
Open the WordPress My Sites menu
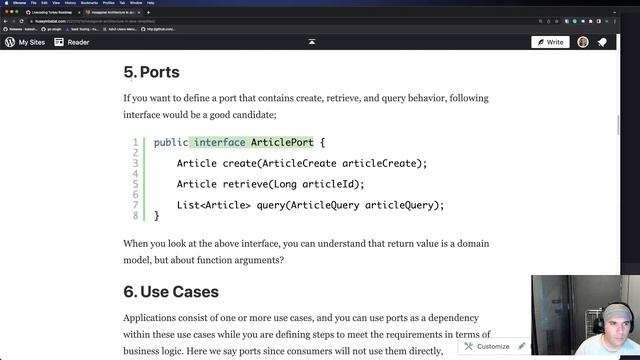(x=25, y=42)
